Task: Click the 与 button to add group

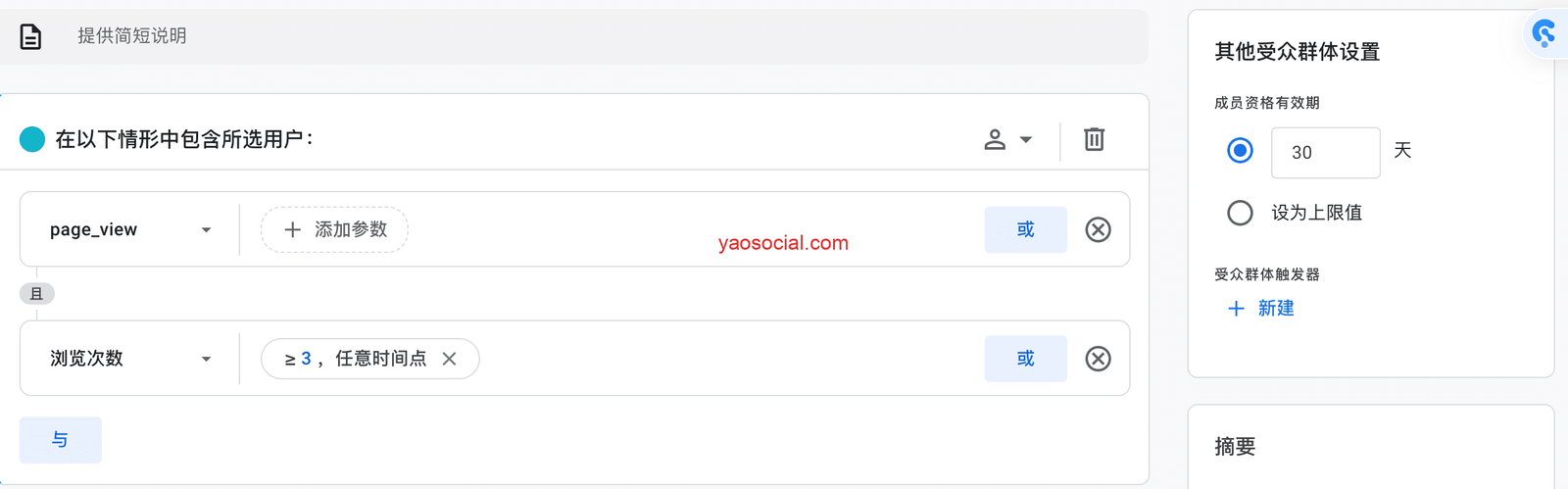Action: click(x=60, y=440)
